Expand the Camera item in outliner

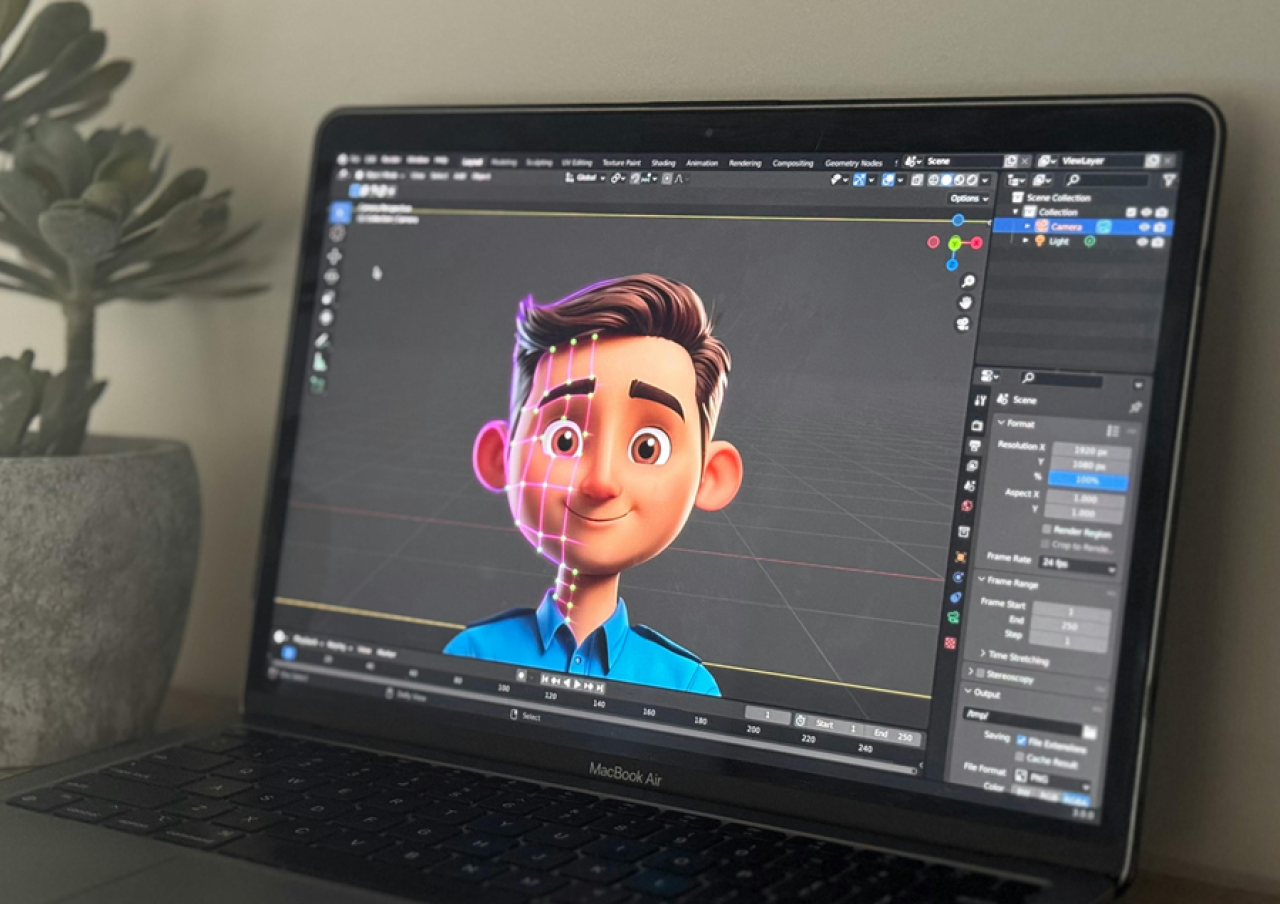pyautogui.click(x=1027, y=226)
